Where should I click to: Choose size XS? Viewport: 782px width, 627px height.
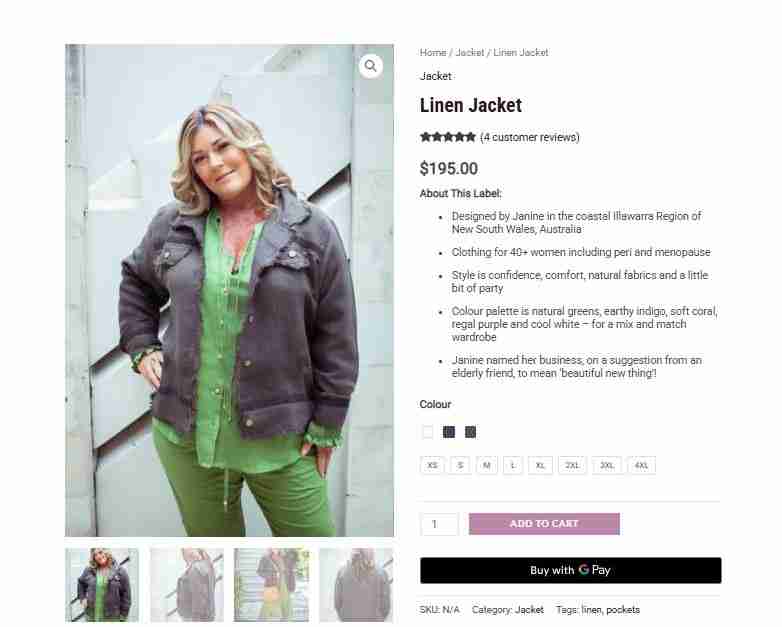pos(432,465)
